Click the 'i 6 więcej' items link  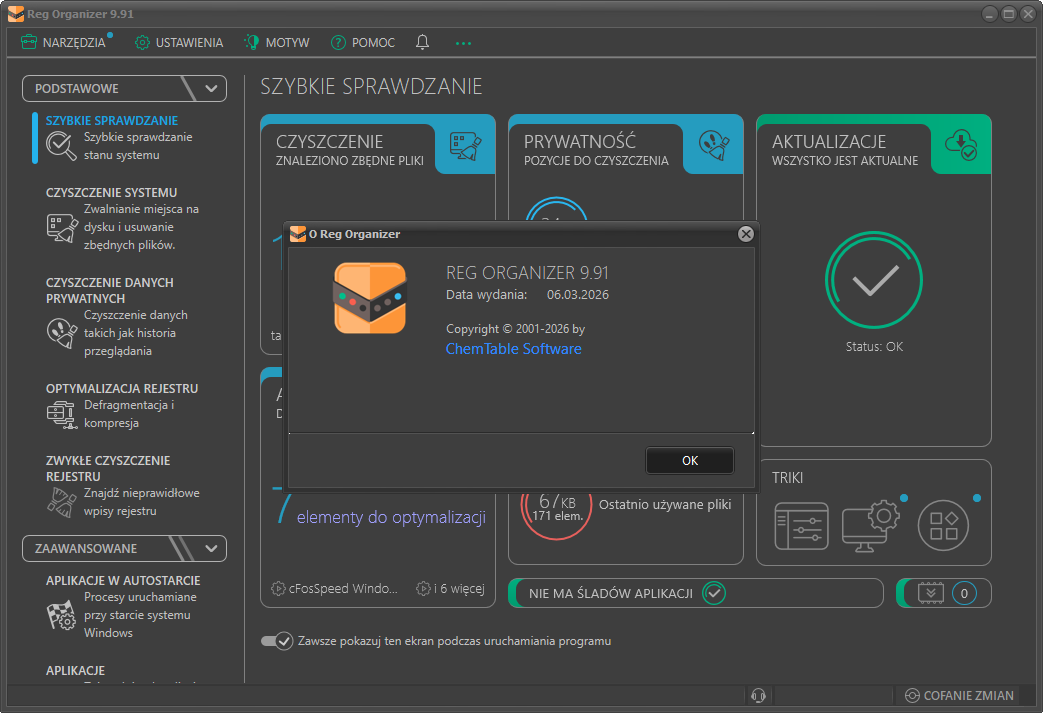pyautogui.click(x=450, y=589)
